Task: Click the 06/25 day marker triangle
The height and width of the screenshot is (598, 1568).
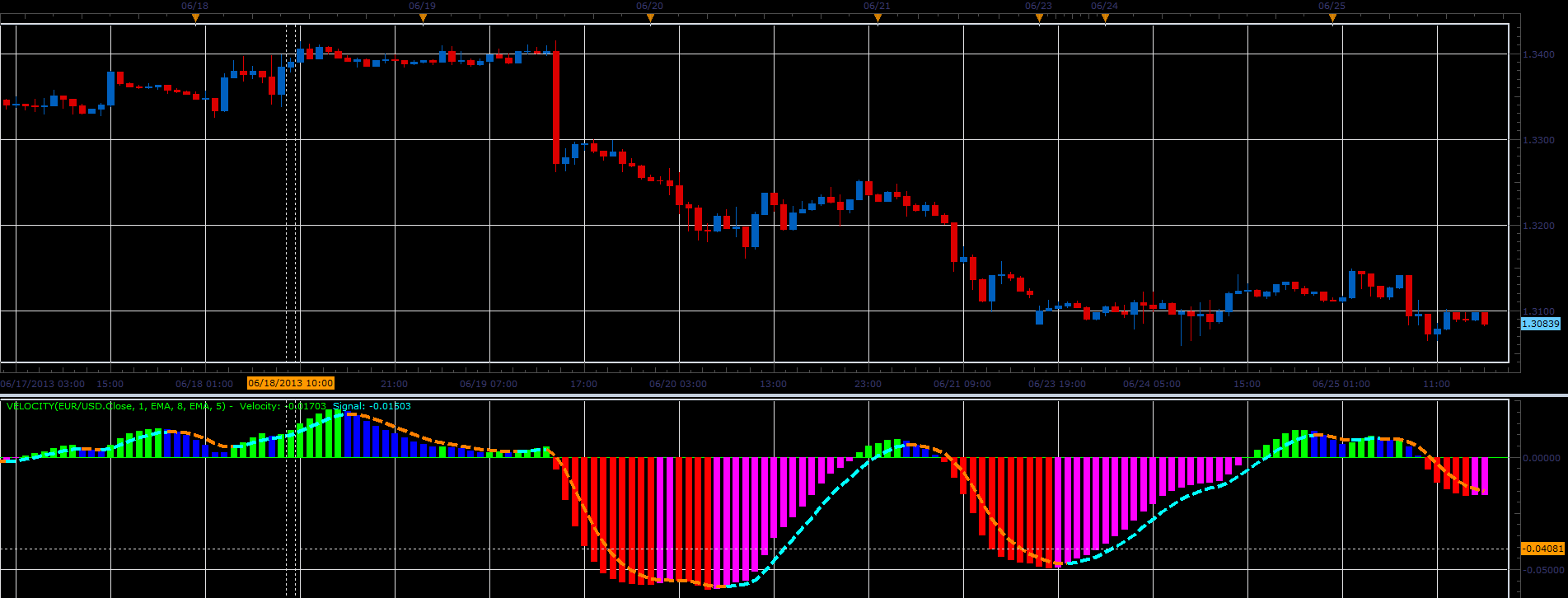Action: coord(1332,17)
